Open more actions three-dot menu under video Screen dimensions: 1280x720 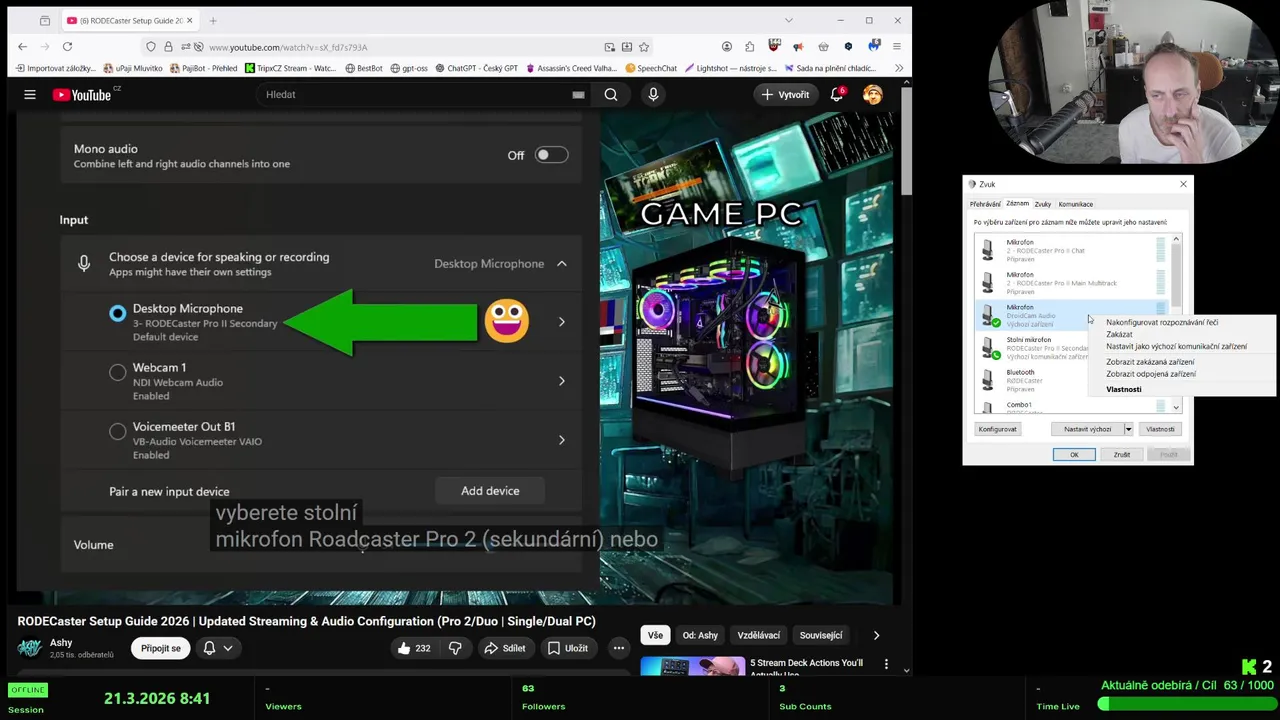(619, 648)
